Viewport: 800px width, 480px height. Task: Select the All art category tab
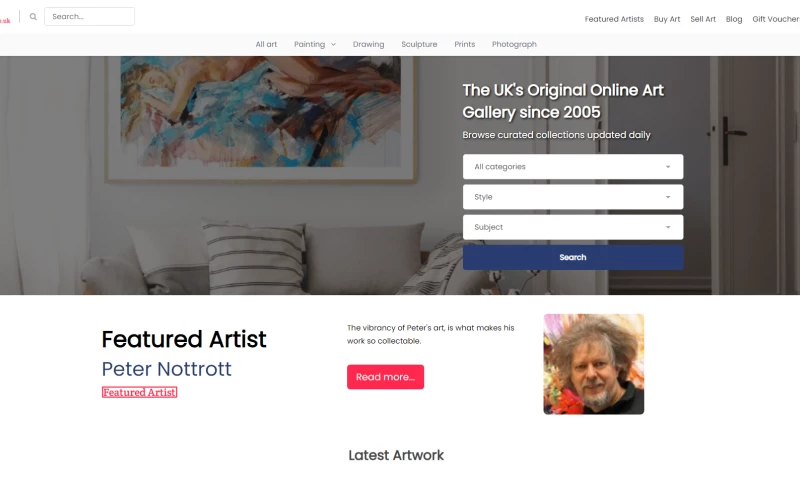point(266,44)
